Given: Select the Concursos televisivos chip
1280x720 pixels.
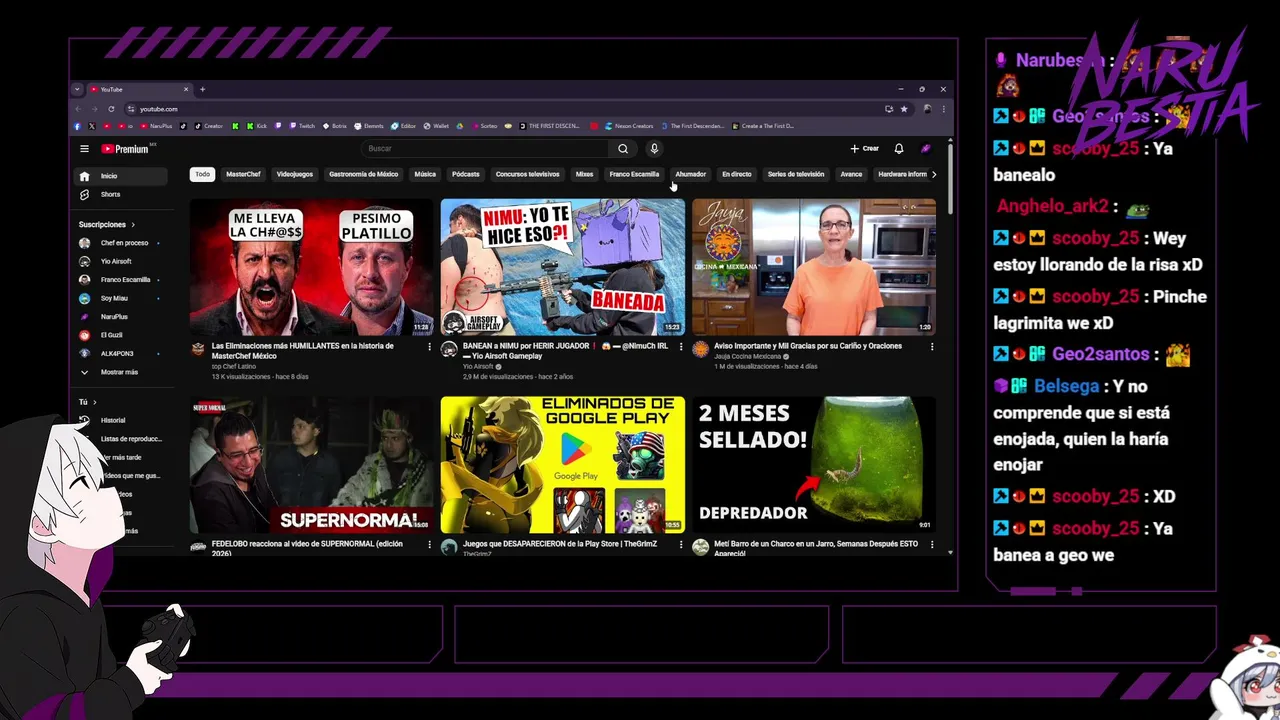Looking at the screenshot, I should [528, 174].
